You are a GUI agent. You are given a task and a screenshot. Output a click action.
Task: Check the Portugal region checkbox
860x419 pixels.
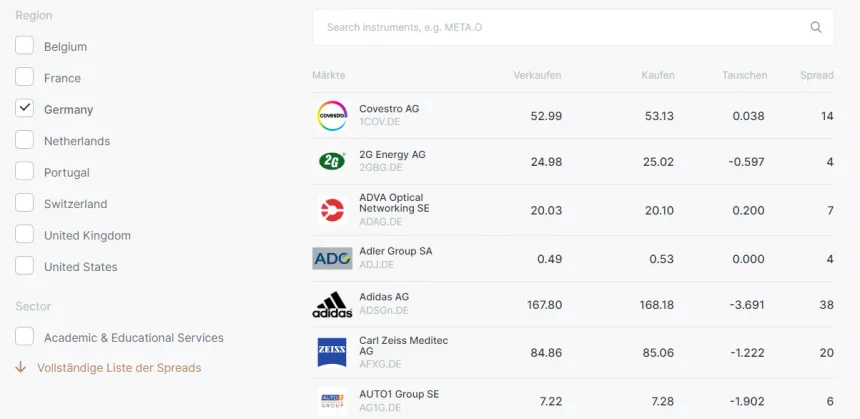24,171
